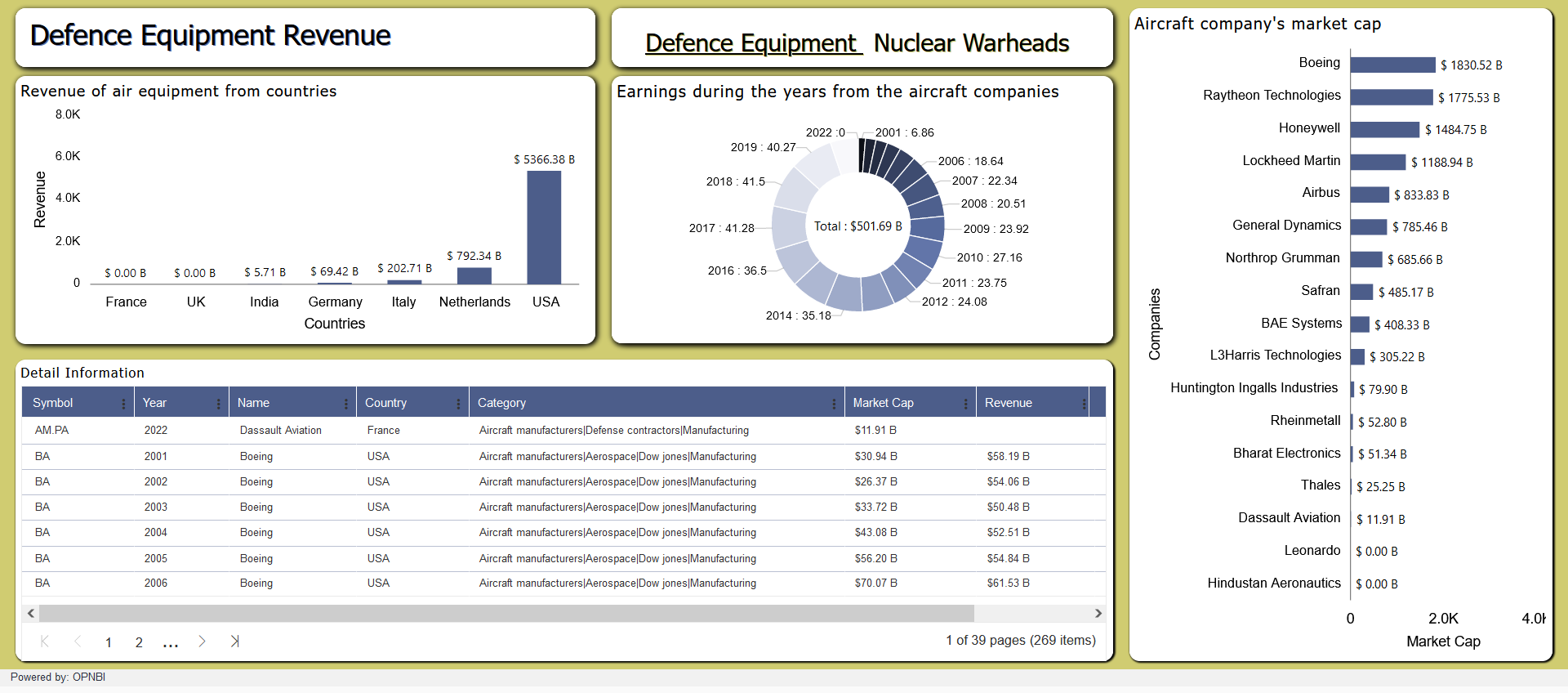Open the Name column options menu

click(345, 404)
